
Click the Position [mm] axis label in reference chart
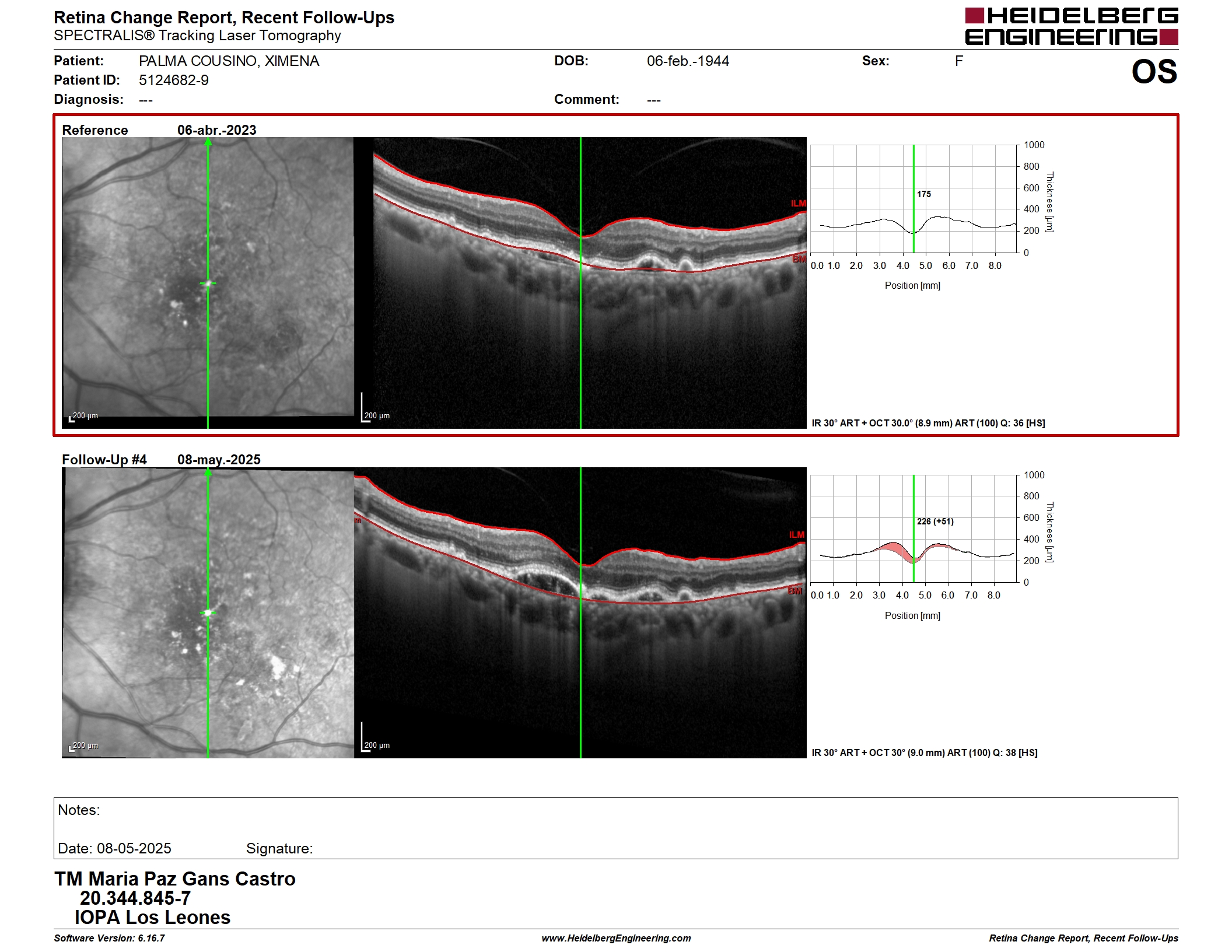pyautogui.click(x=912, y=286)
